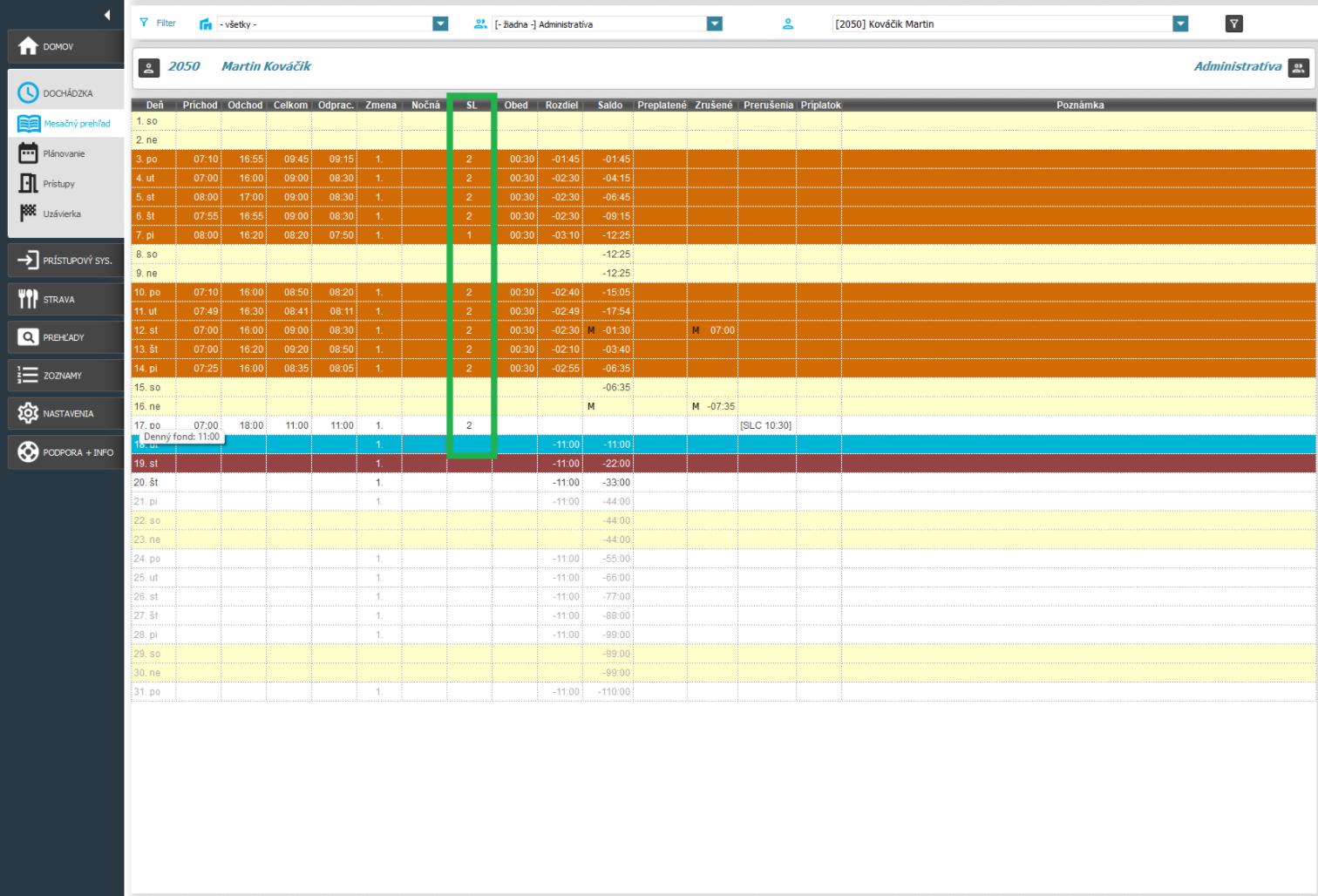This screenshot has height=896, width=1318.
Task: Click the group icon next to Administratíva
Action: (1298, 67)
